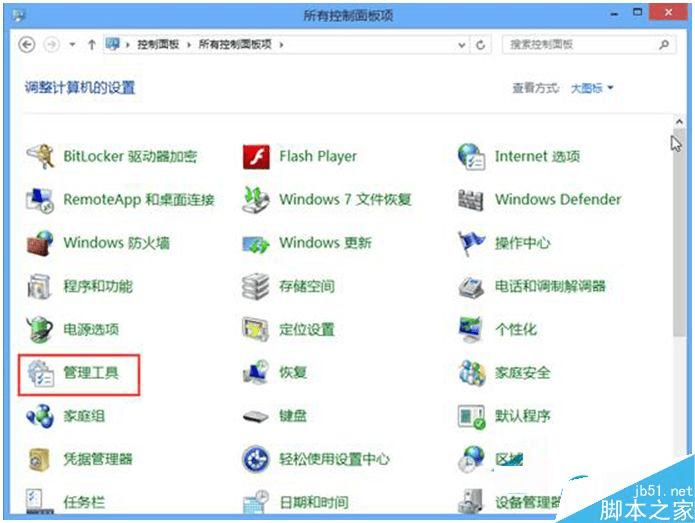Viewport: 695px width, 523px height.
Task: Open the 程序和功能 icon
Action: coord(40,286)
